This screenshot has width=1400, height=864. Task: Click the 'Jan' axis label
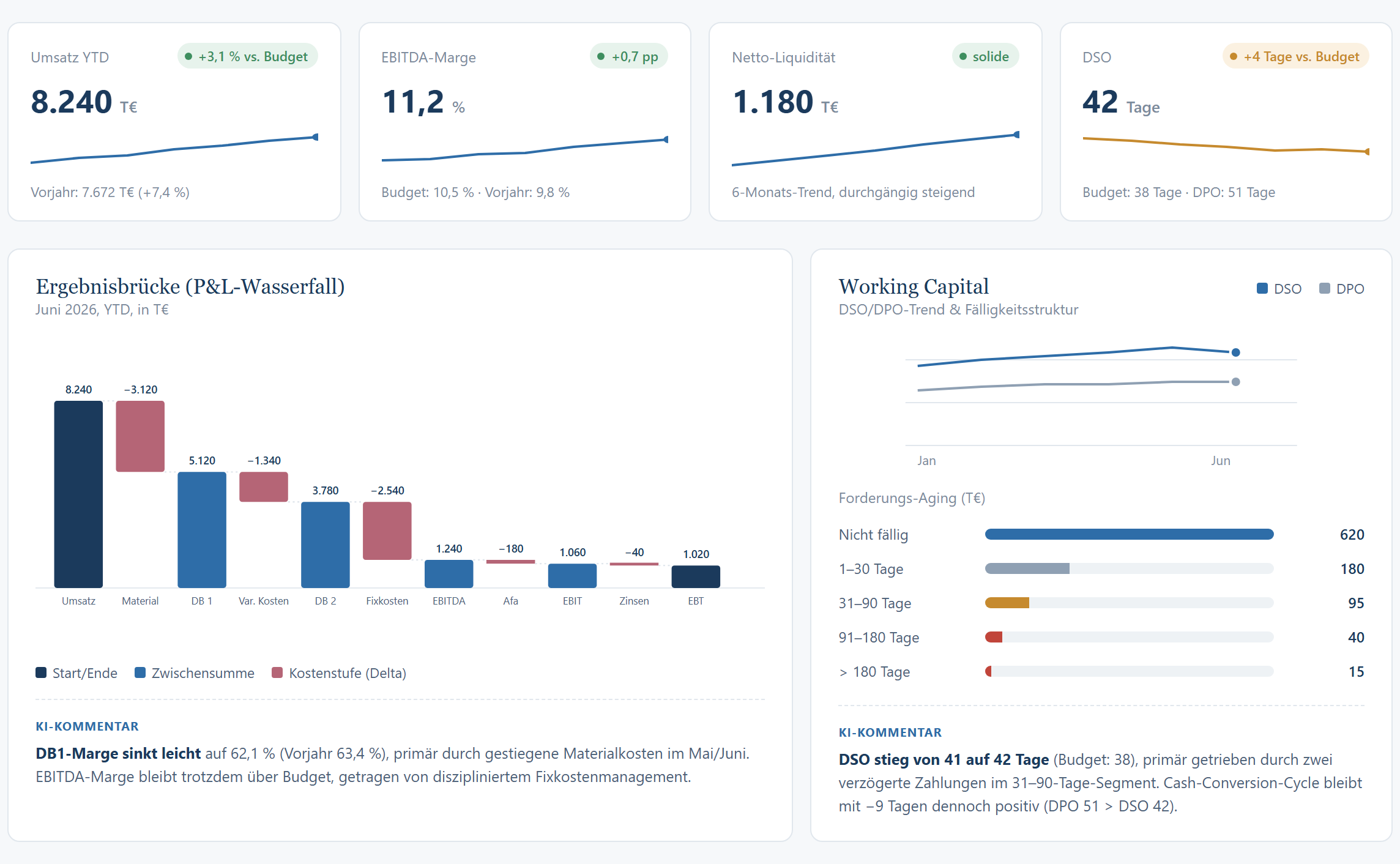tap(926, 461)
